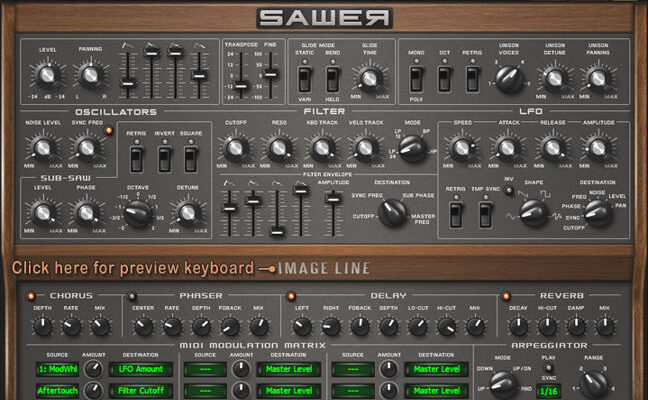Open the LFO Amount destination dropdown
Image resolution: width=648 pixels, height=400 pixels.
138,369
